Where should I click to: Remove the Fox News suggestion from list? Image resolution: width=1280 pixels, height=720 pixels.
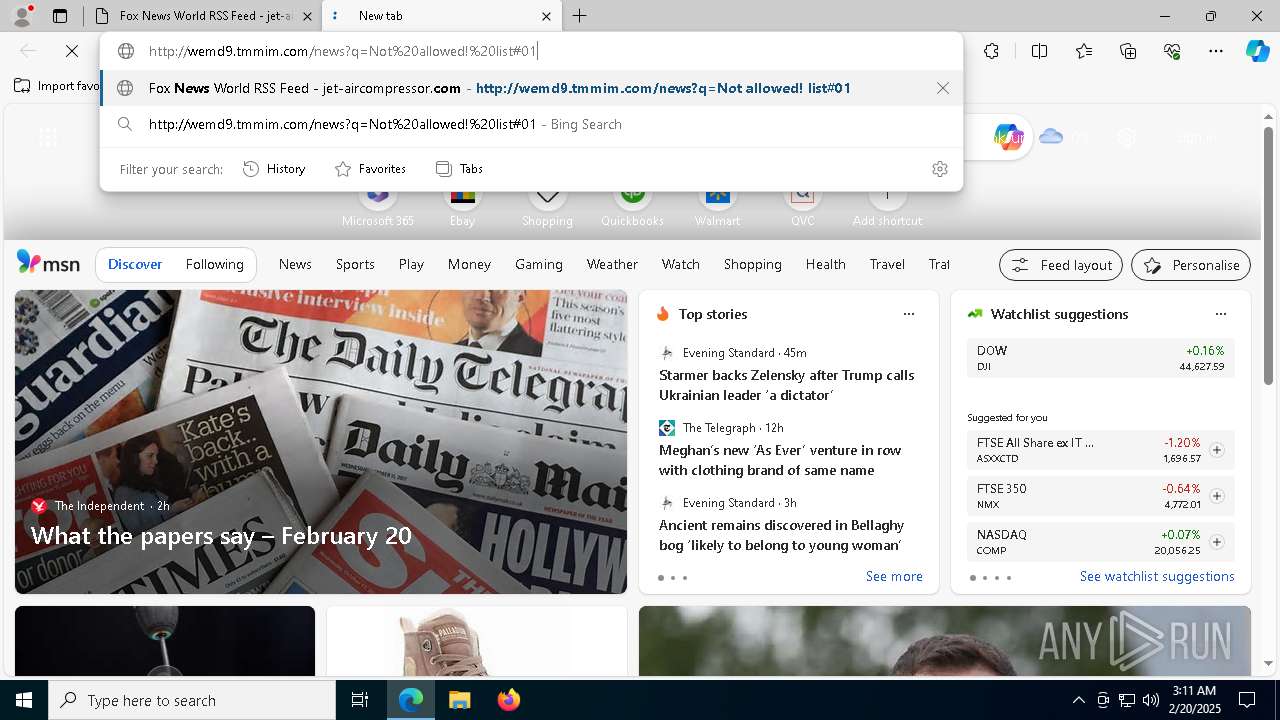943,88
